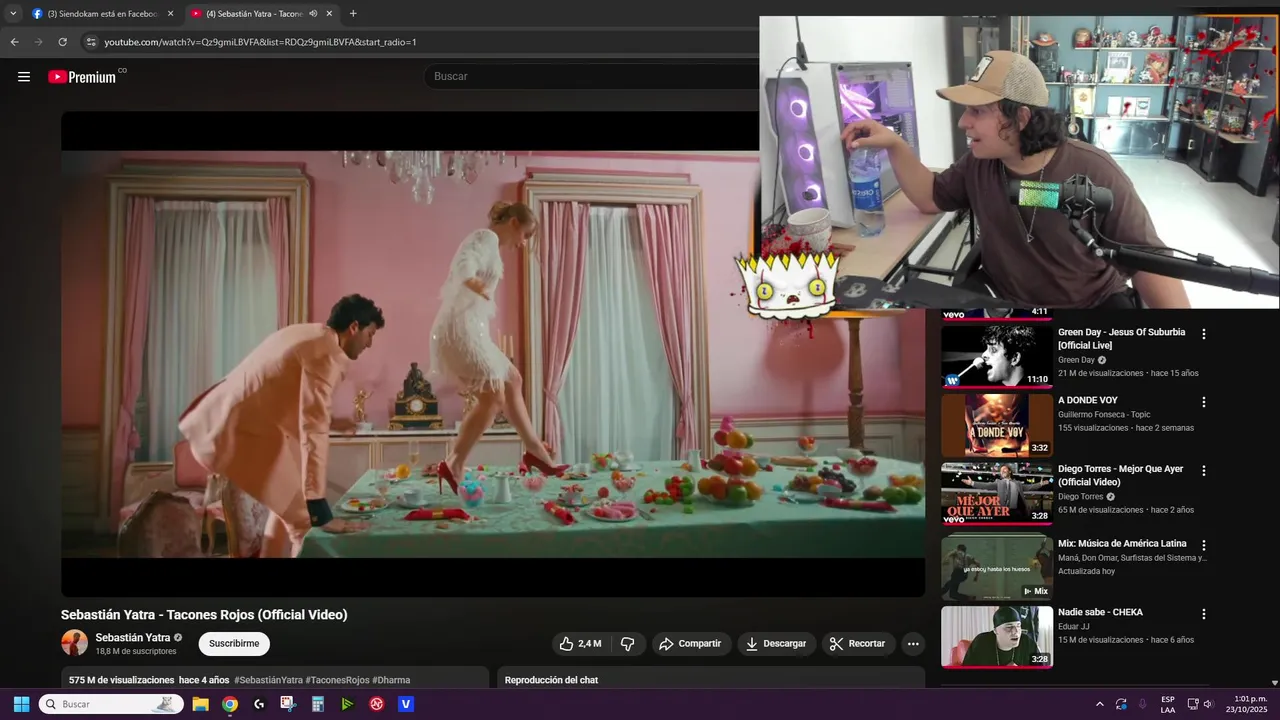Open Snipping Tool taskbar icon

(x=288, y=704)
